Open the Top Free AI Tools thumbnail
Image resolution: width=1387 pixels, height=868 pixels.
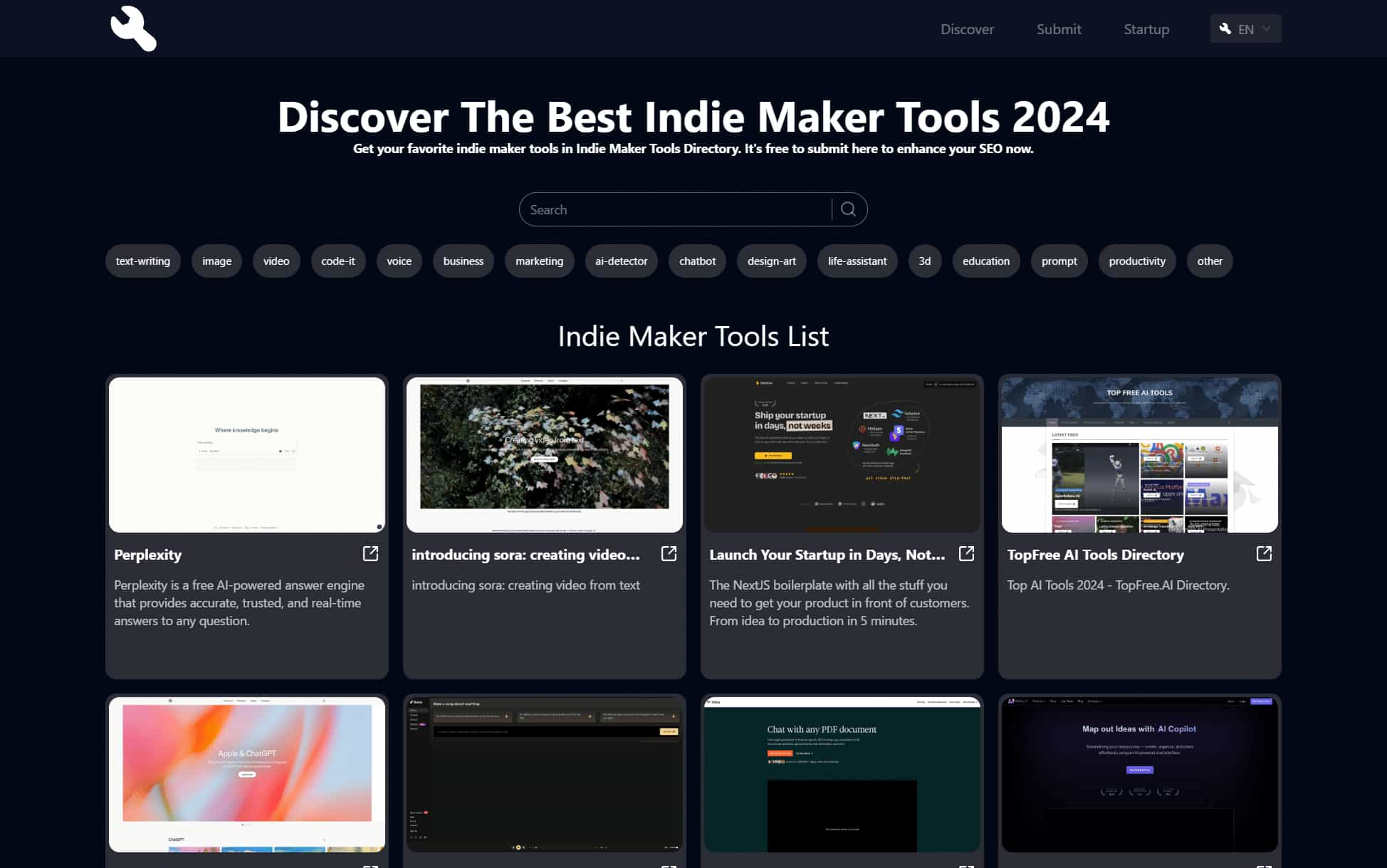pos(1140,454)
